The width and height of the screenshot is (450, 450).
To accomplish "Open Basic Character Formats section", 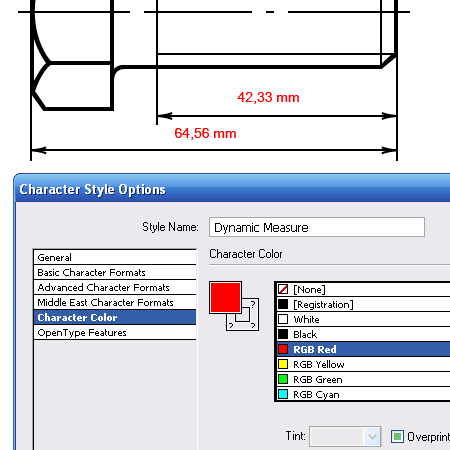I will [x=115, y=272].
